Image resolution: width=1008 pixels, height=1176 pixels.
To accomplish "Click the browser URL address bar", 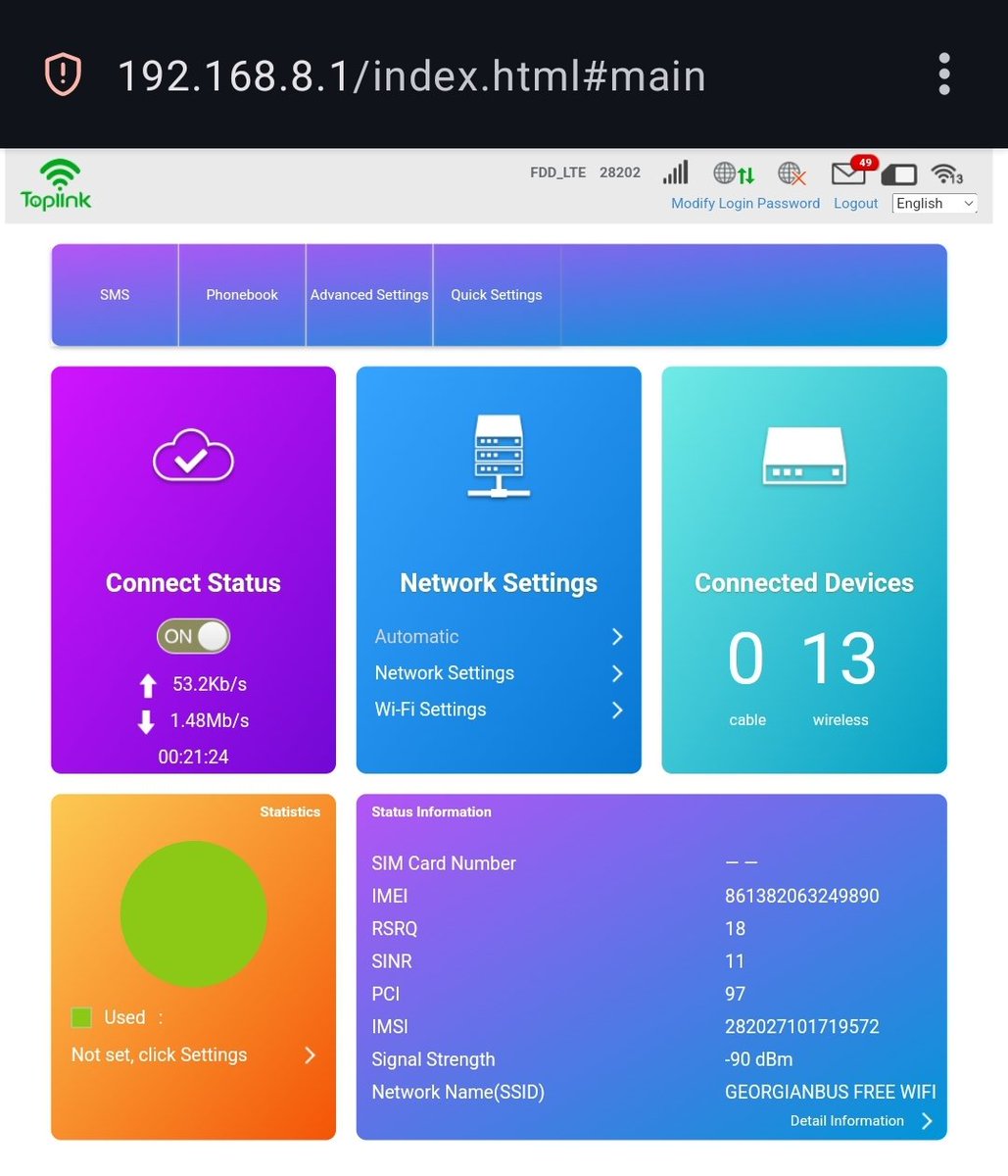I will [411, 75].
